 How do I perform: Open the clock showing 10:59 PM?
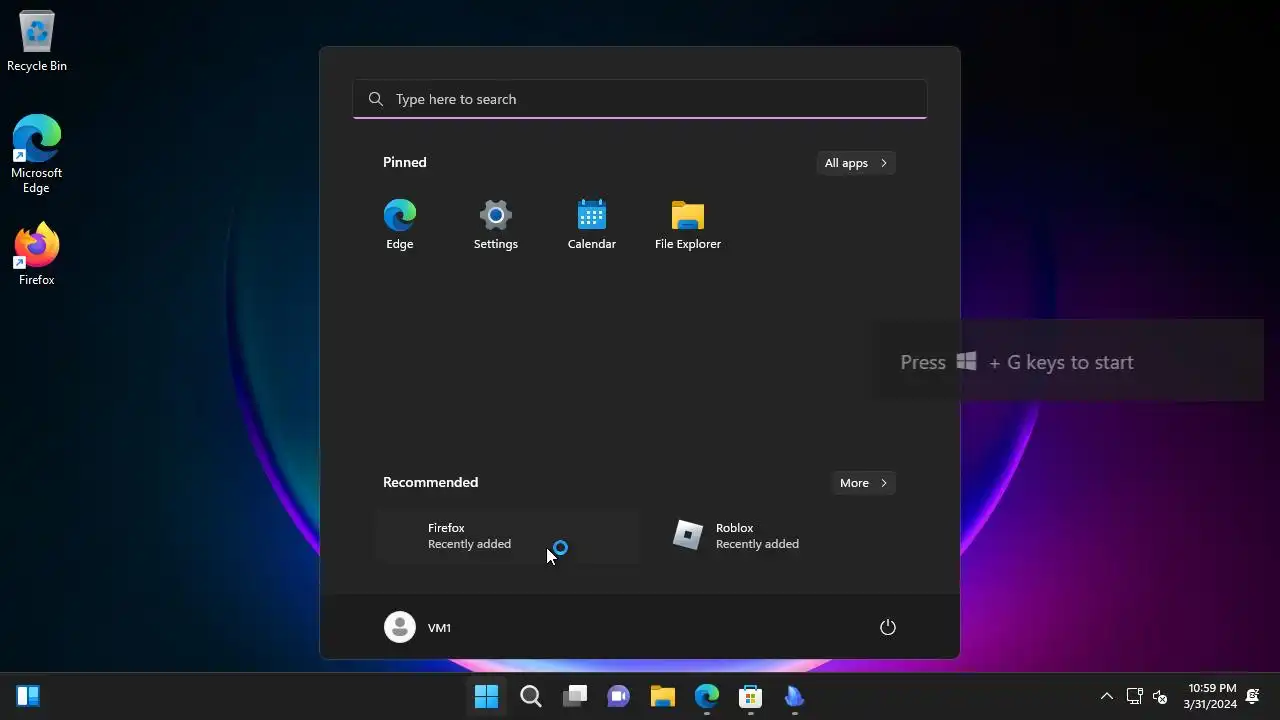click(x=1210, y=696)
